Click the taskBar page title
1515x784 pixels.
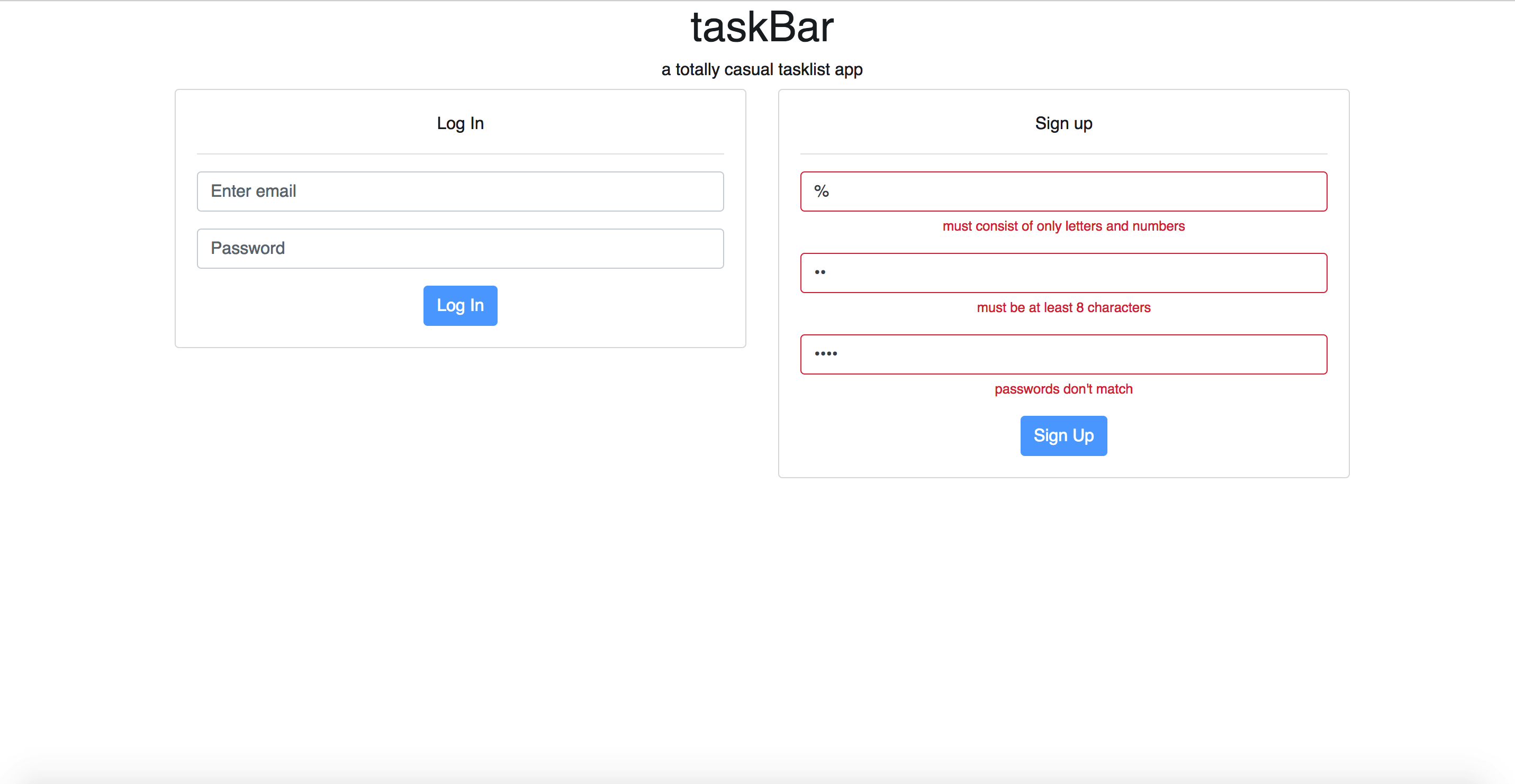tap(762, 28)
